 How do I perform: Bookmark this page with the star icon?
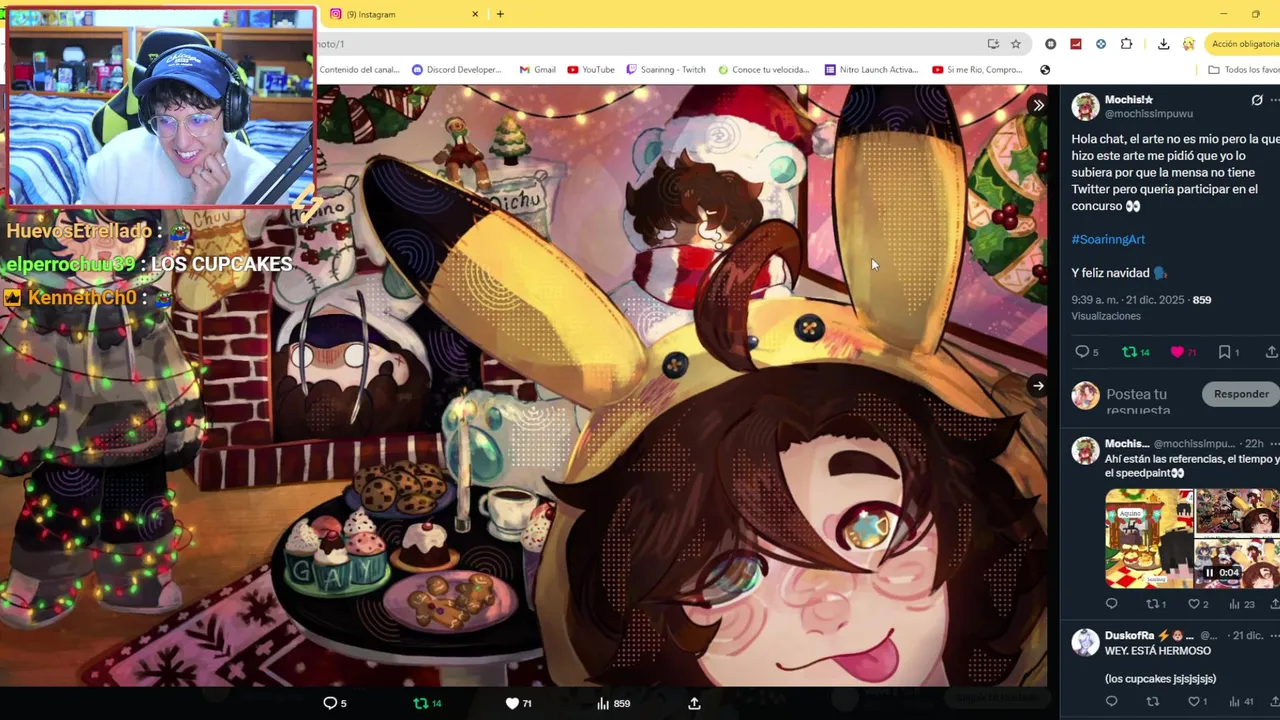click(1016, 44)
